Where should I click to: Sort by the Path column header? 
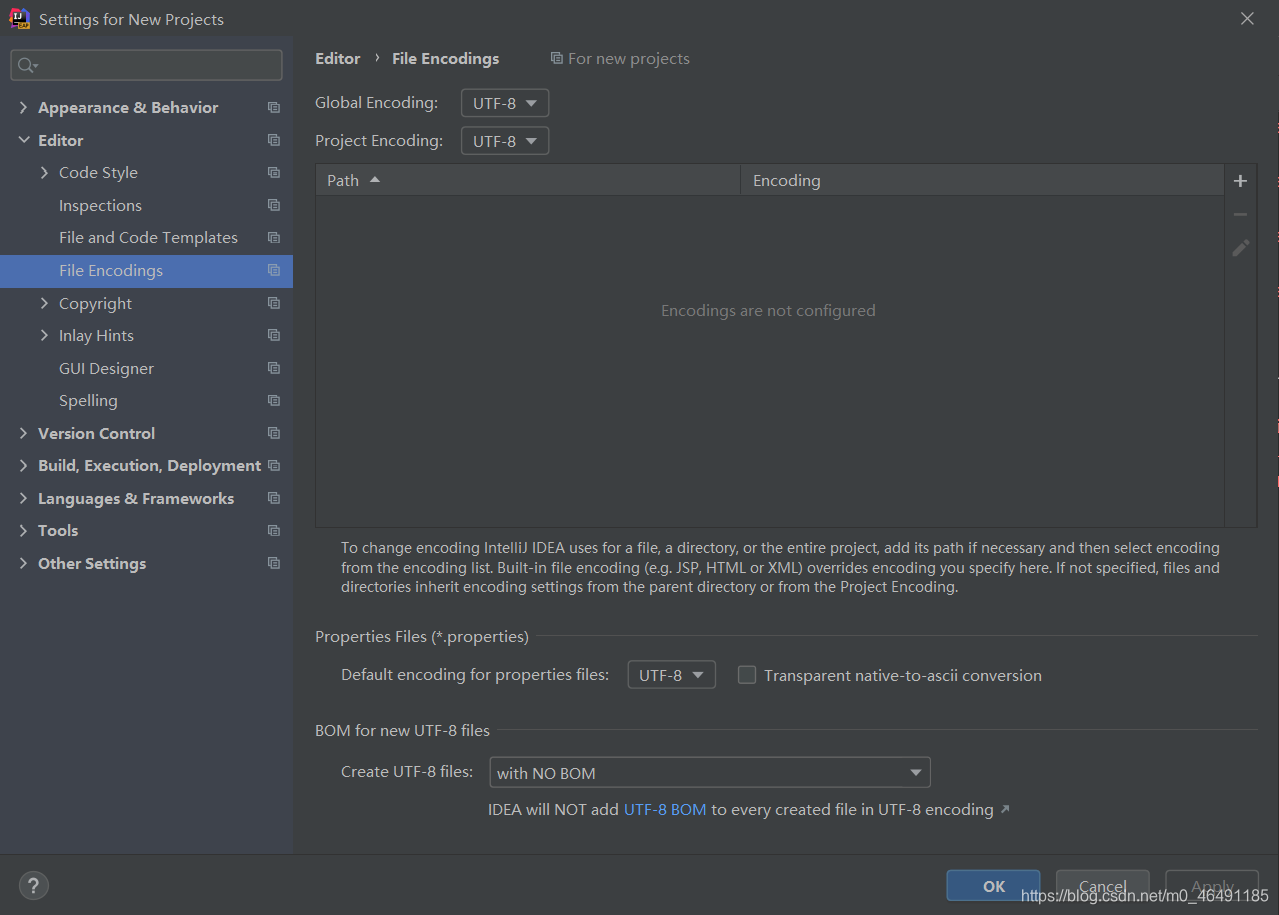(528, 181)
